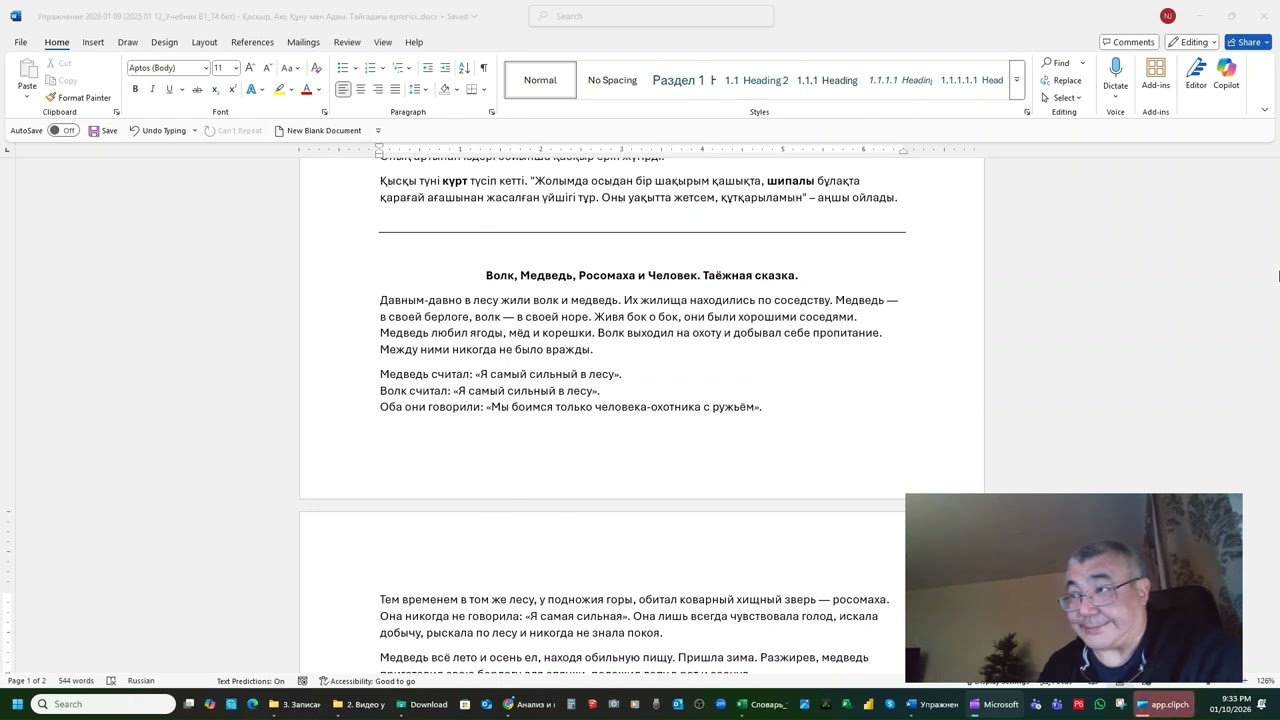Toggle italic formatting

click(x=152, y=89)
